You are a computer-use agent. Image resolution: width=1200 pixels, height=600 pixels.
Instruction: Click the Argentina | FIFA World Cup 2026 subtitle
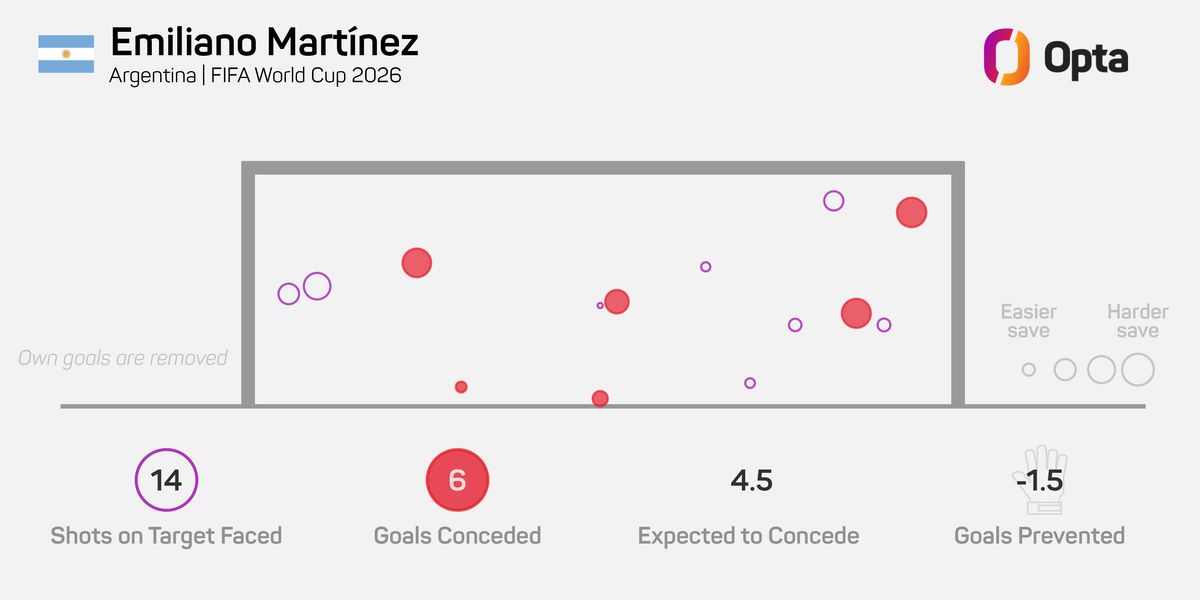(255, 75)
